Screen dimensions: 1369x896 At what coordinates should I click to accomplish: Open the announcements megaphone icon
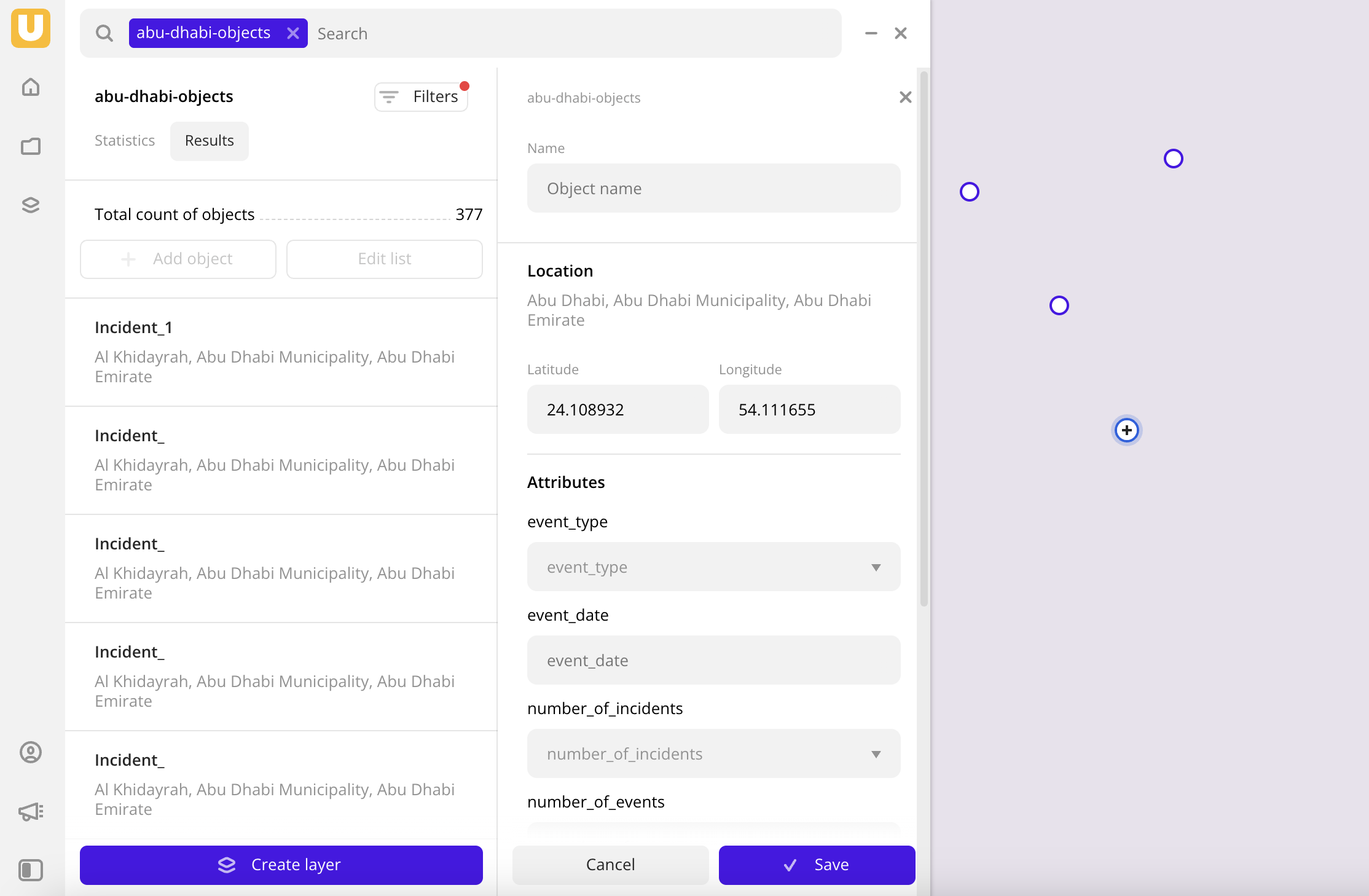[x=31, y=811]
